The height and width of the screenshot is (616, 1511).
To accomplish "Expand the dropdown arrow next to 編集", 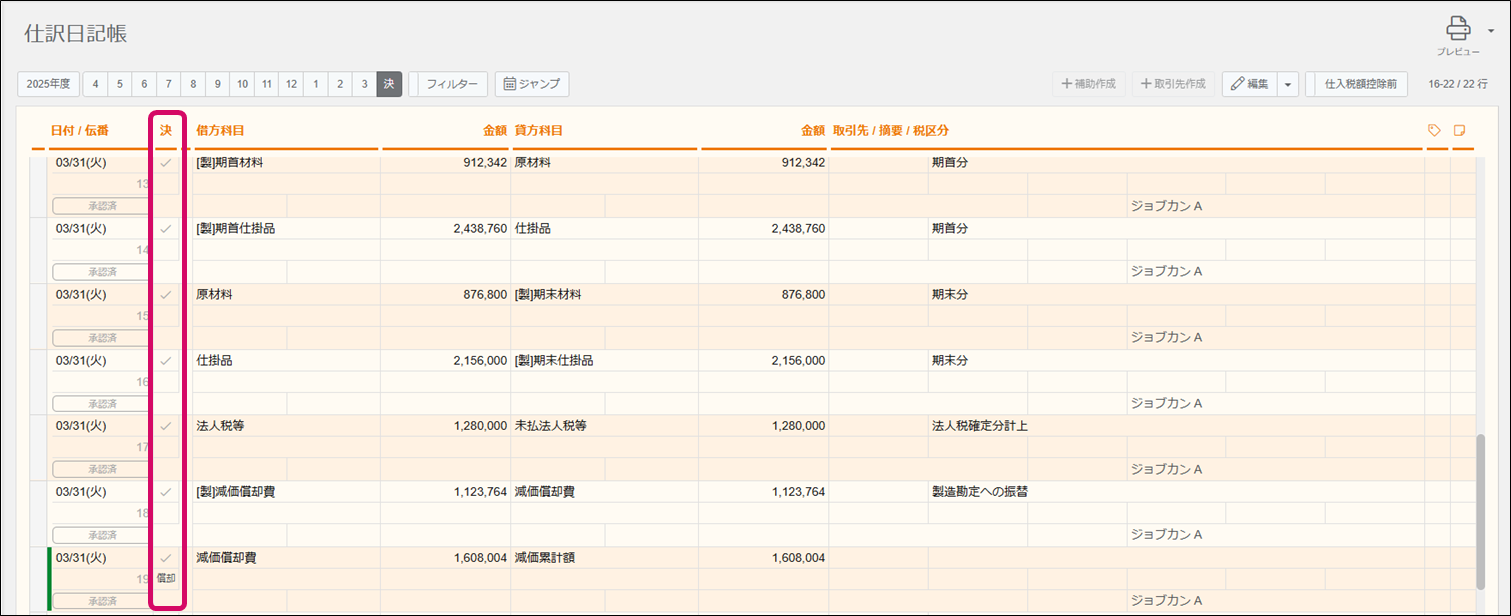I will [1287, 85].
